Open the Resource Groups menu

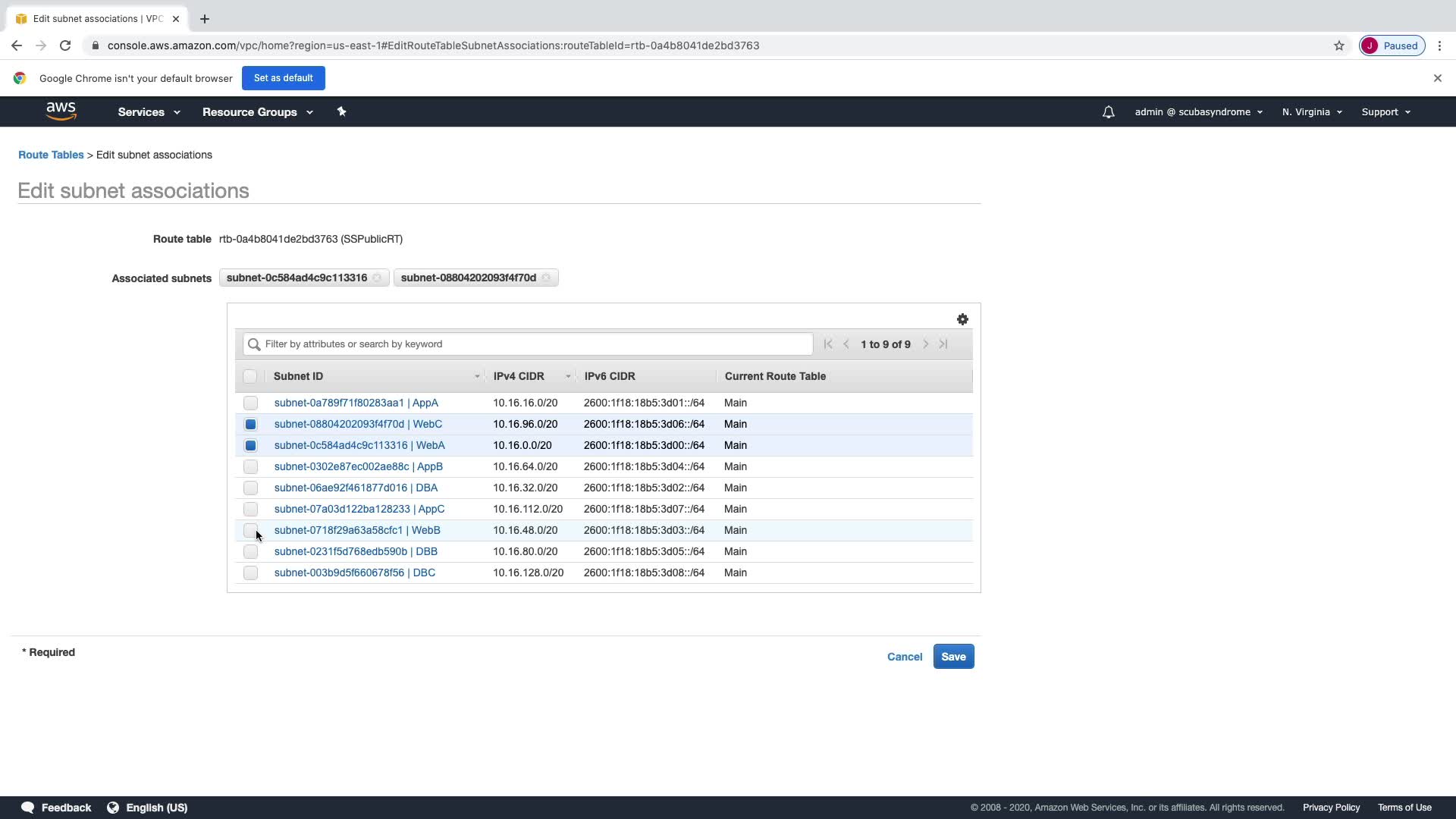point(257,112)
